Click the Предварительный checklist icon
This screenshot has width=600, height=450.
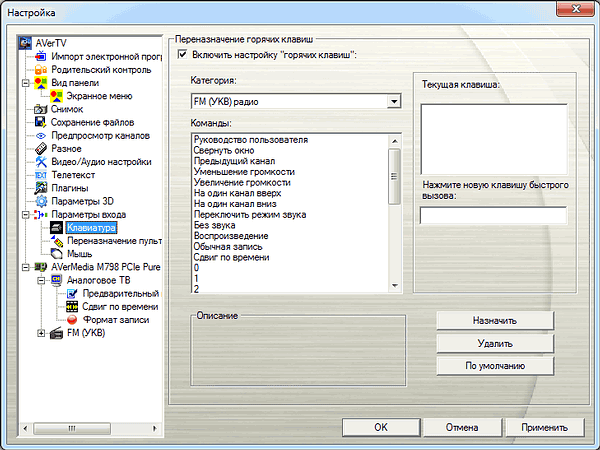(x=72, y=293)
